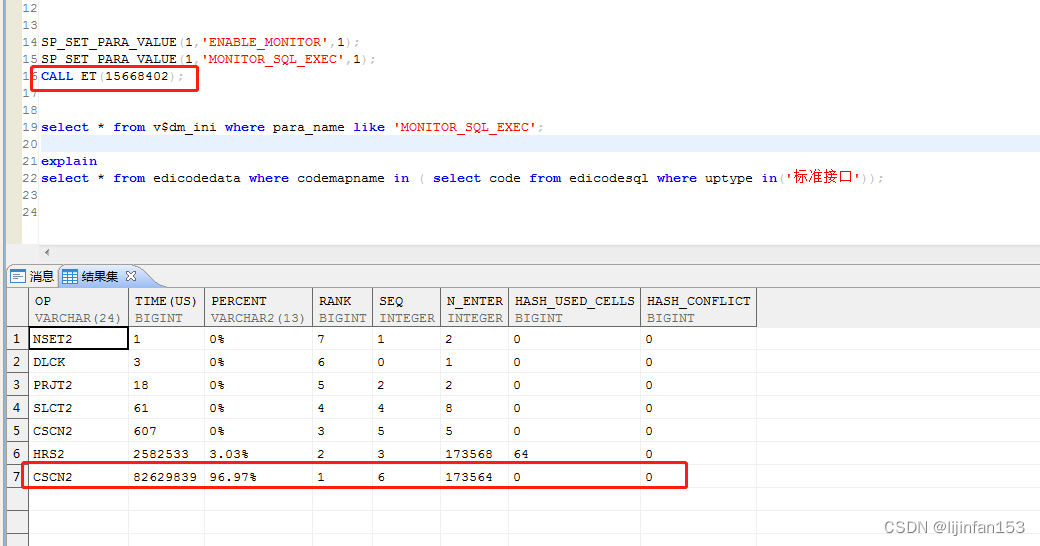Select the NSET2 cell in row 1

(x=78, y=339)
